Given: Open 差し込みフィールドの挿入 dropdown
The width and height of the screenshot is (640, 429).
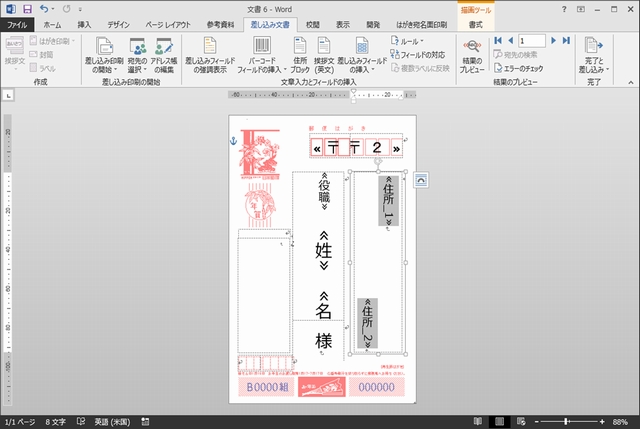Looking at the screenshot, I should coord(362,55).
